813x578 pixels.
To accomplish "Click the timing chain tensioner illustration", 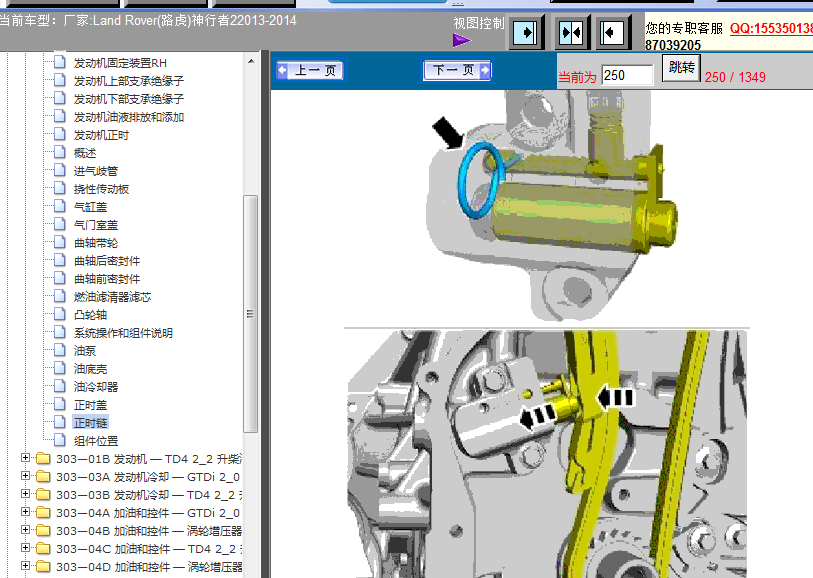I will 547,454.
